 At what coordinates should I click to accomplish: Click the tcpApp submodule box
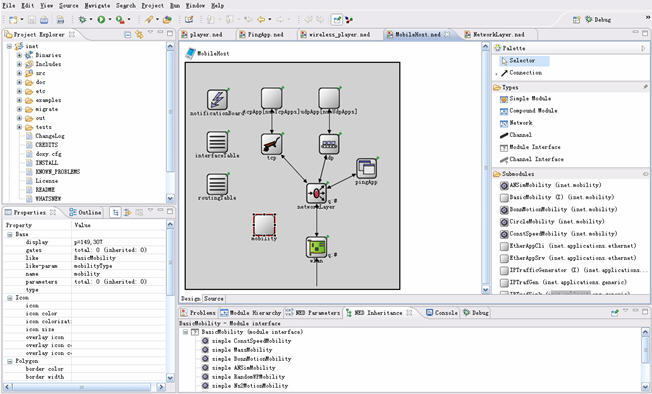(x=272, y=98)
